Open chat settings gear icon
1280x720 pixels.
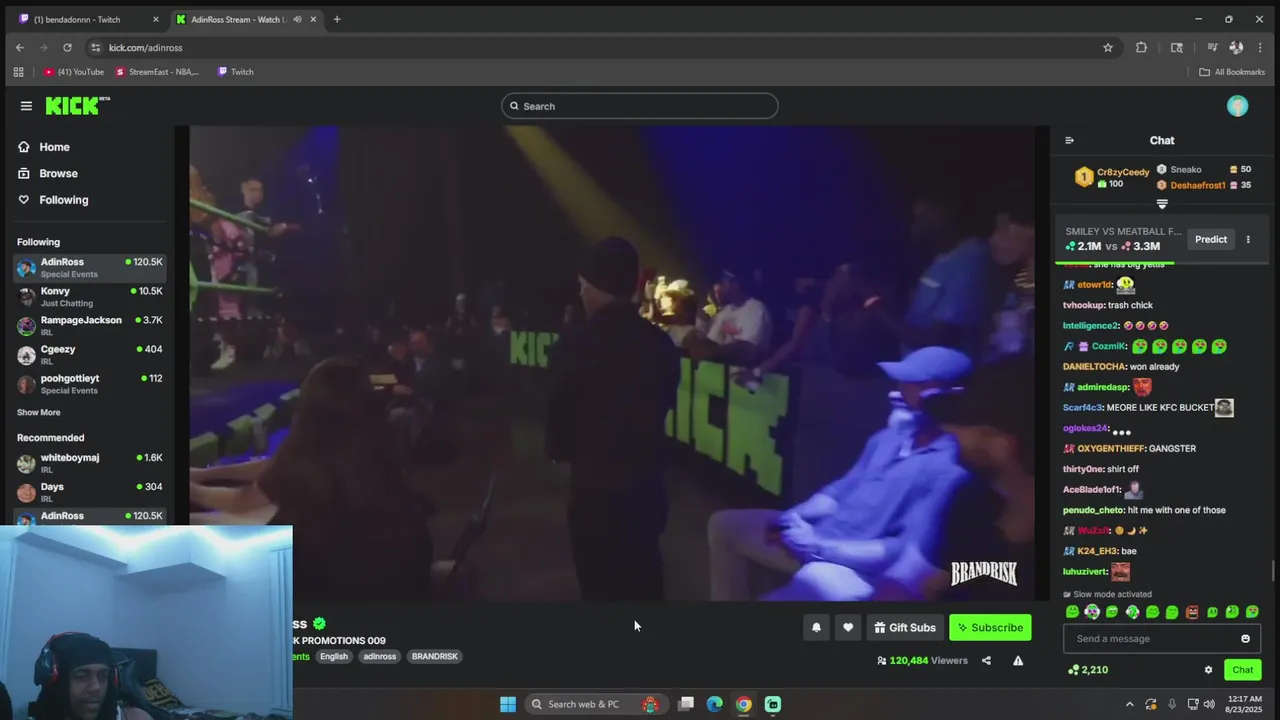(1208, 670)
